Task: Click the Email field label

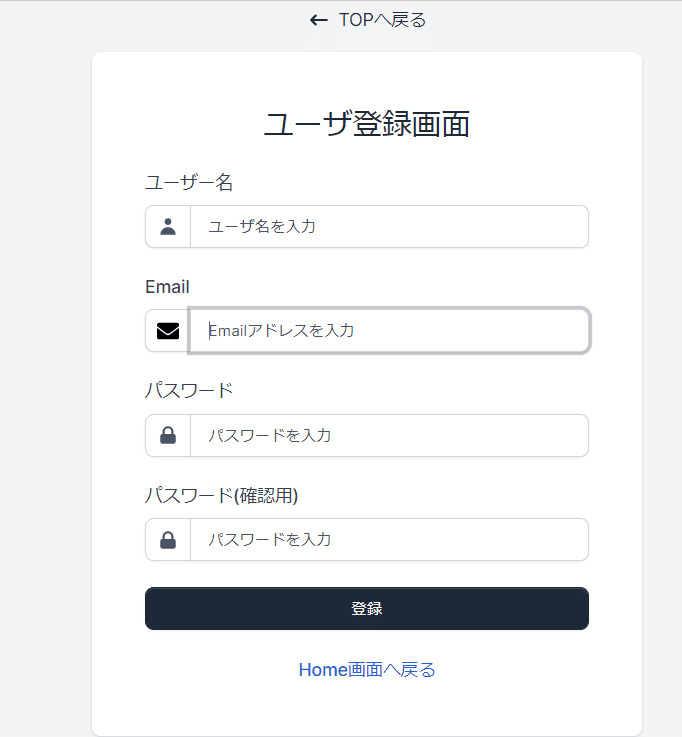Action: (167, 287)
